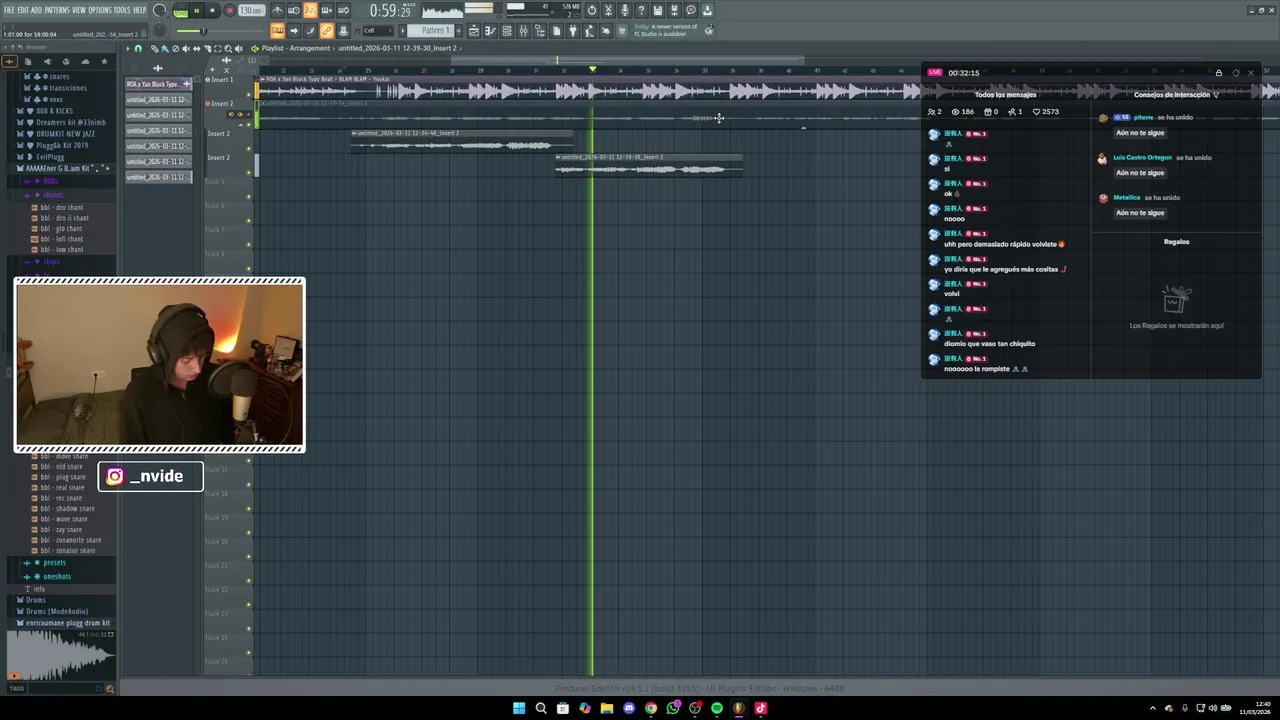Screen dimensions: 1280x720
Task: Toggle the highlighted 3-2 countdown before recording
Action: pos(309,10)
